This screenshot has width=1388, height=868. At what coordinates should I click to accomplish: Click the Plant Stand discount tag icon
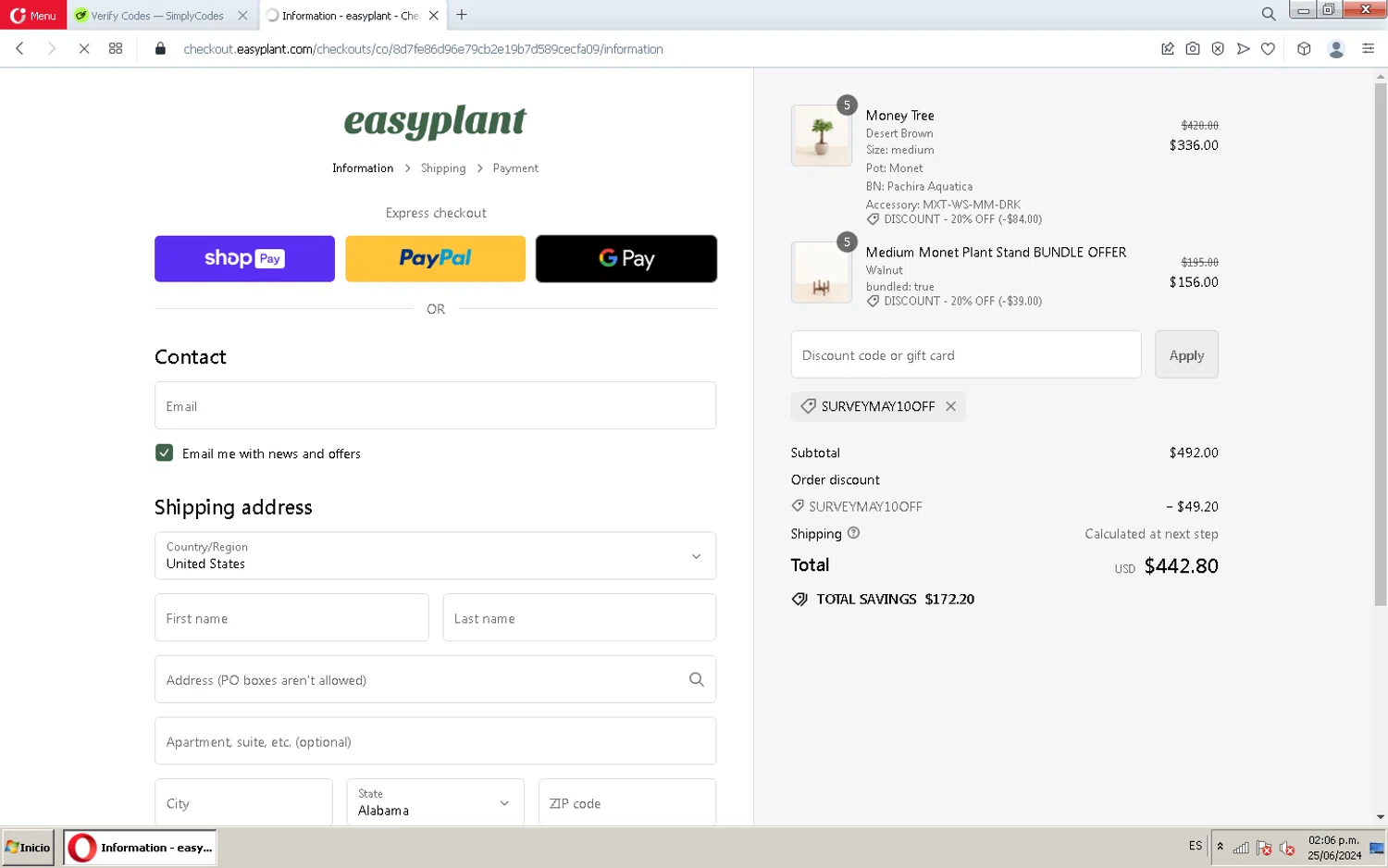tap(873, 302)
